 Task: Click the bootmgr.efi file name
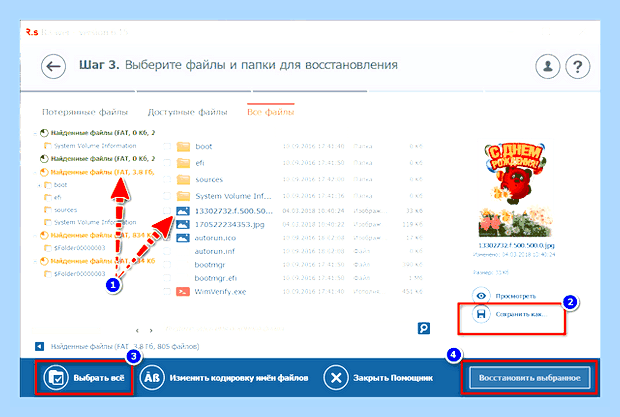point(215,278)
